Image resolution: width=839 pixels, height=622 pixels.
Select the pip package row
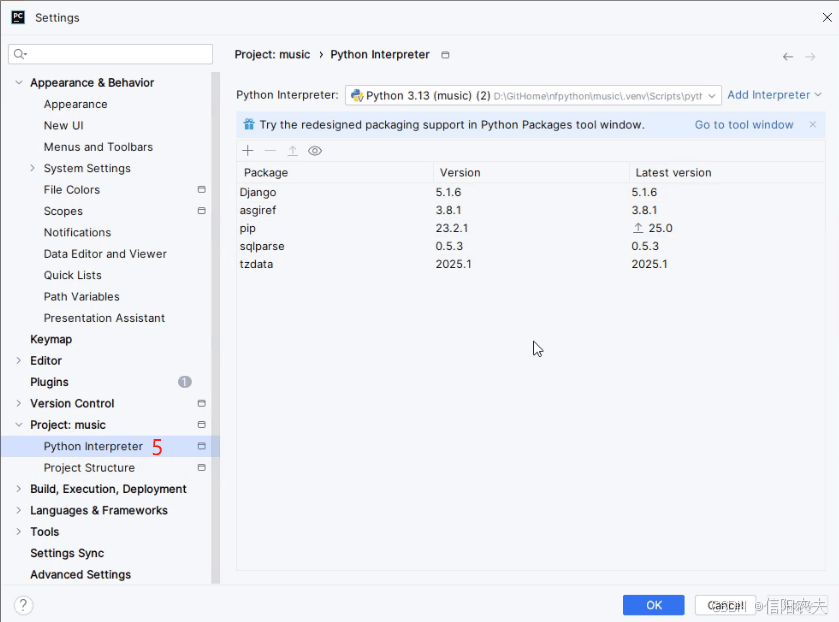click(x=531, y=228)
